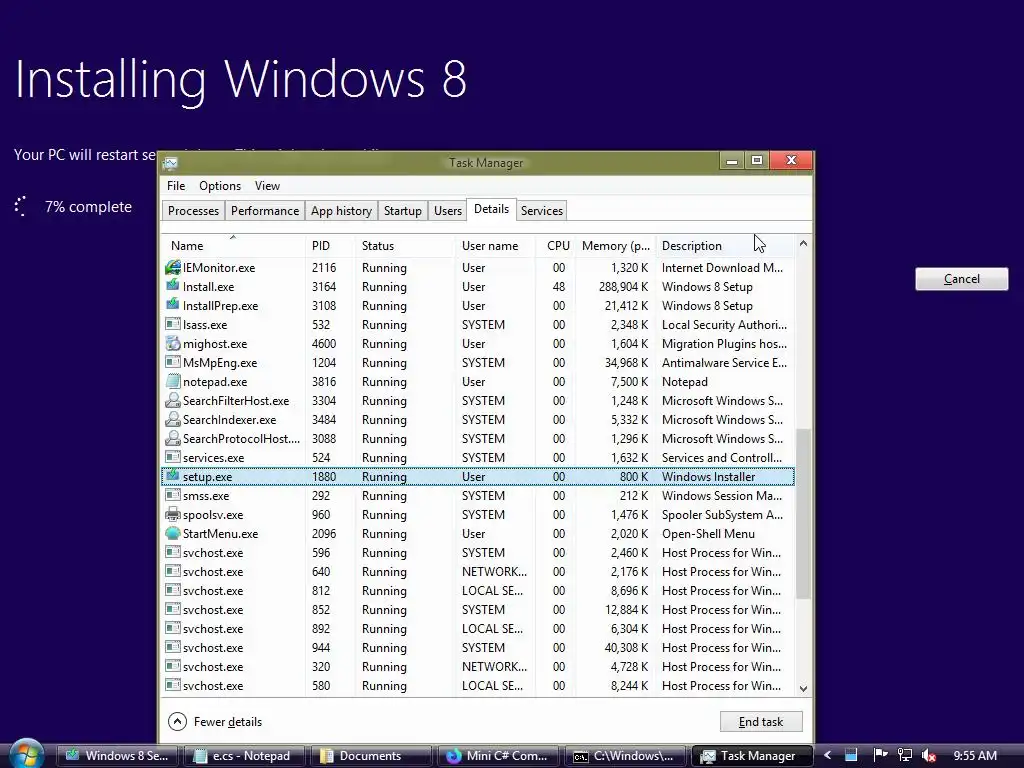This screenshot has width=1024, height=768.
Task: Open the View menu
Action: [267, 186]
